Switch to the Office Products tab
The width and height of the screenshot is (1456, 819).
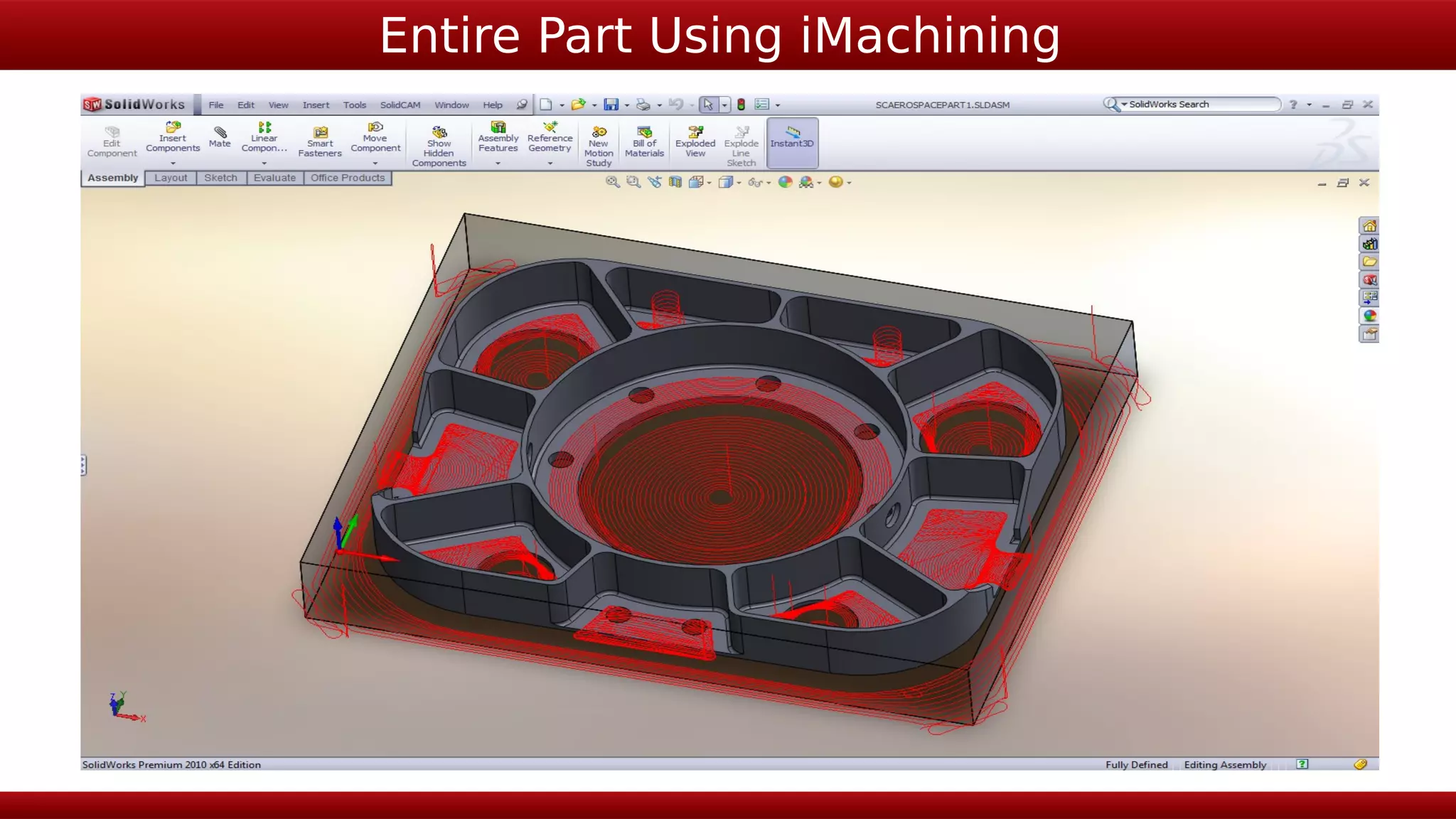pyautogui.click(x=348, y=178)
